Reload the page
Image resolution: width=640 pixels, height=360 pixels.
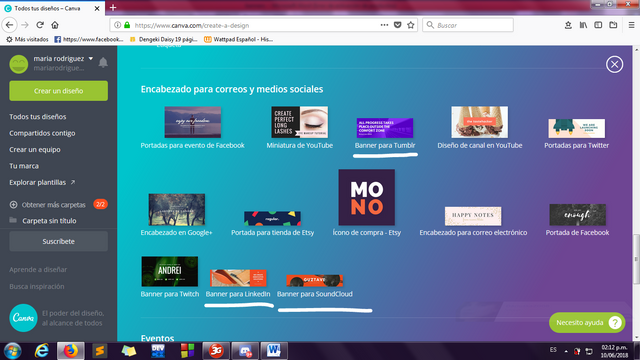(40, 25)
